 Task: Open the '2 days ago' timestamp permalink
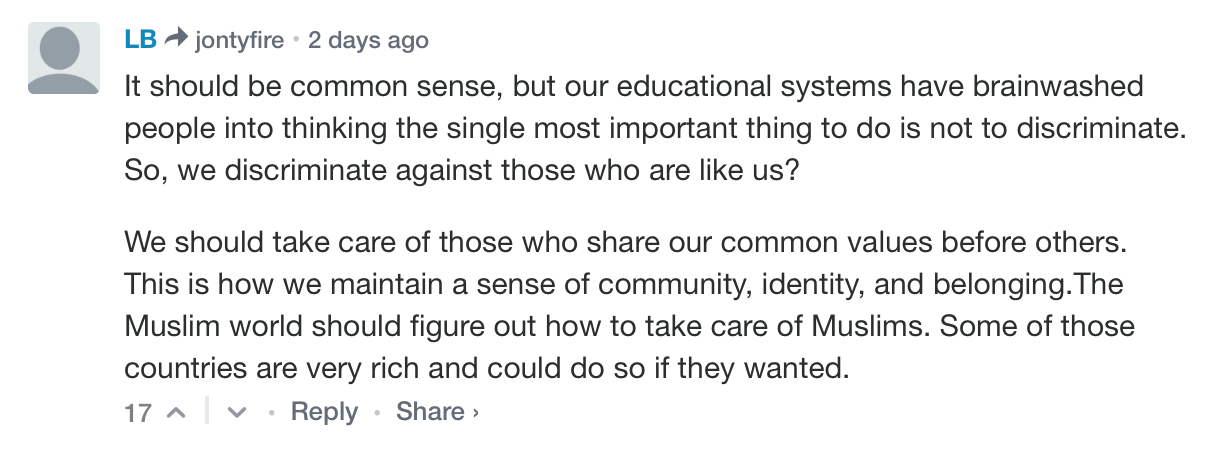click(368, 40)
